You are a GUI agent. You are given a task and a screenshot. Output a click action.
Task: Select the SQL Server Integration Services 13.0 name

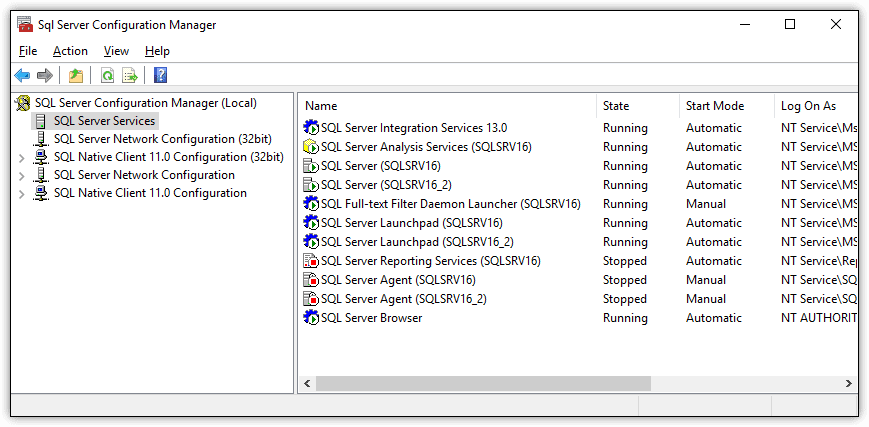point(414,128)
